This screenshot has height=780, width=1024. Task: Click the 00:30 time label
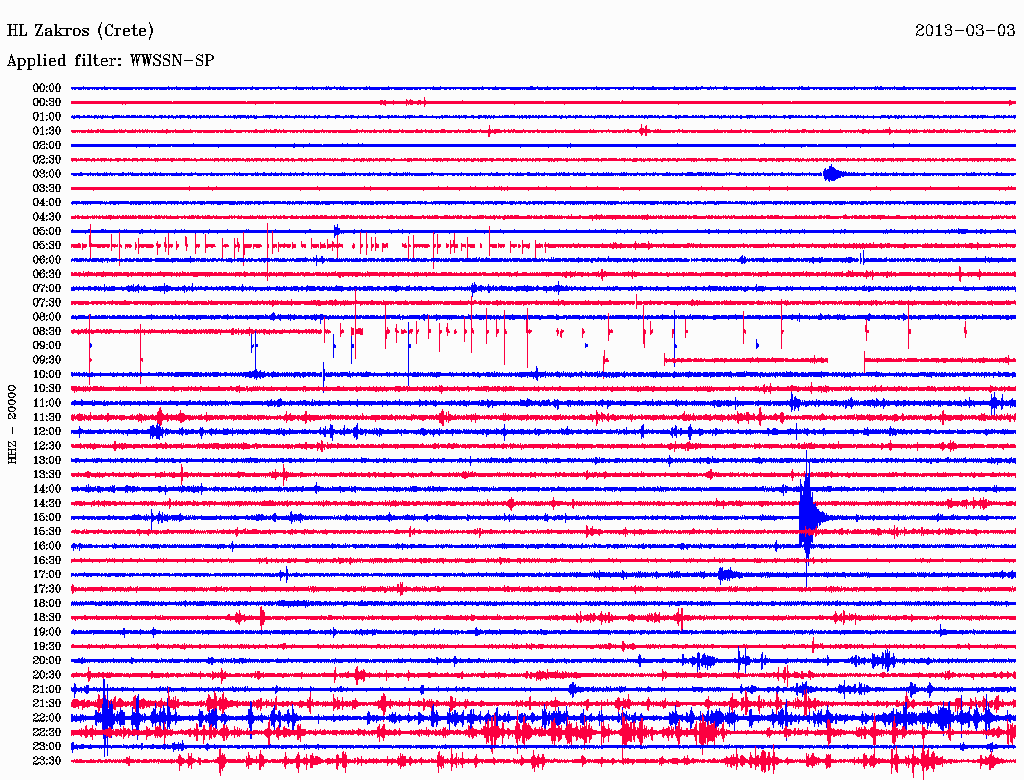click(x=47, y=103)
